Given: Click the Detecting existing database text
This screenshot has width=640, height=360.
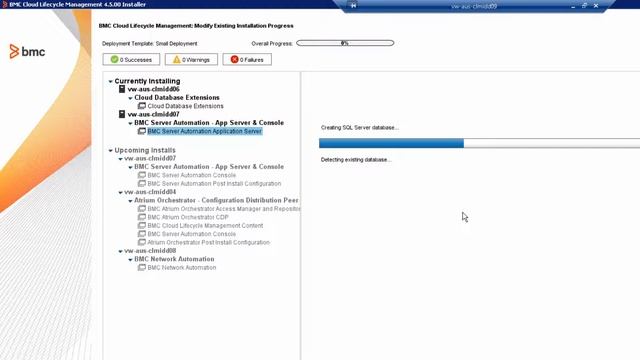Looking at the screenshot, I should tap(356, 160).
